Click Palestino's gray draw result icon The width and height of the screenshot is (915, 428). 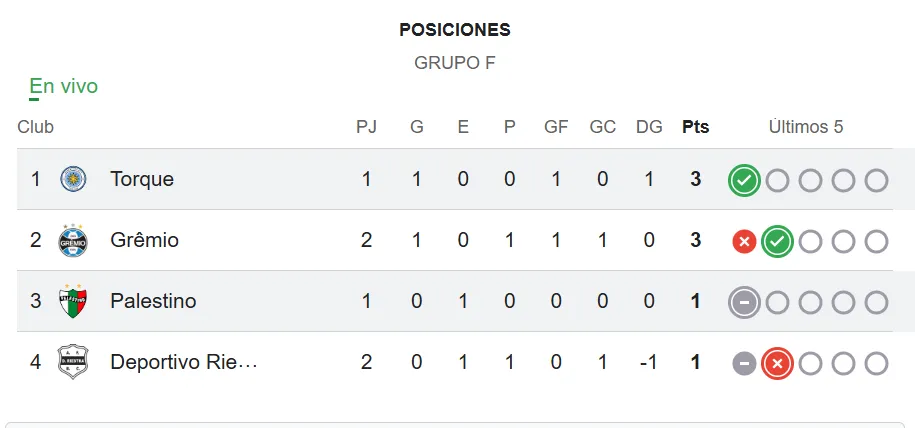pos(744,303)
